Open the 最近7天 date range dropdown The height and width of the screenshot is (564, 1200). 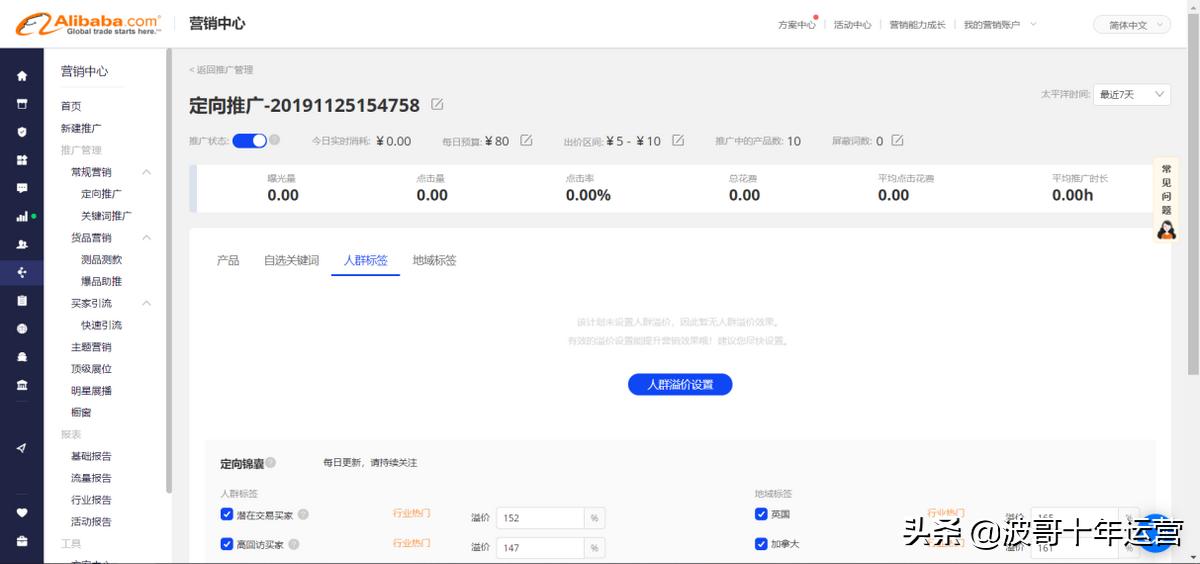pos(1132,94)
